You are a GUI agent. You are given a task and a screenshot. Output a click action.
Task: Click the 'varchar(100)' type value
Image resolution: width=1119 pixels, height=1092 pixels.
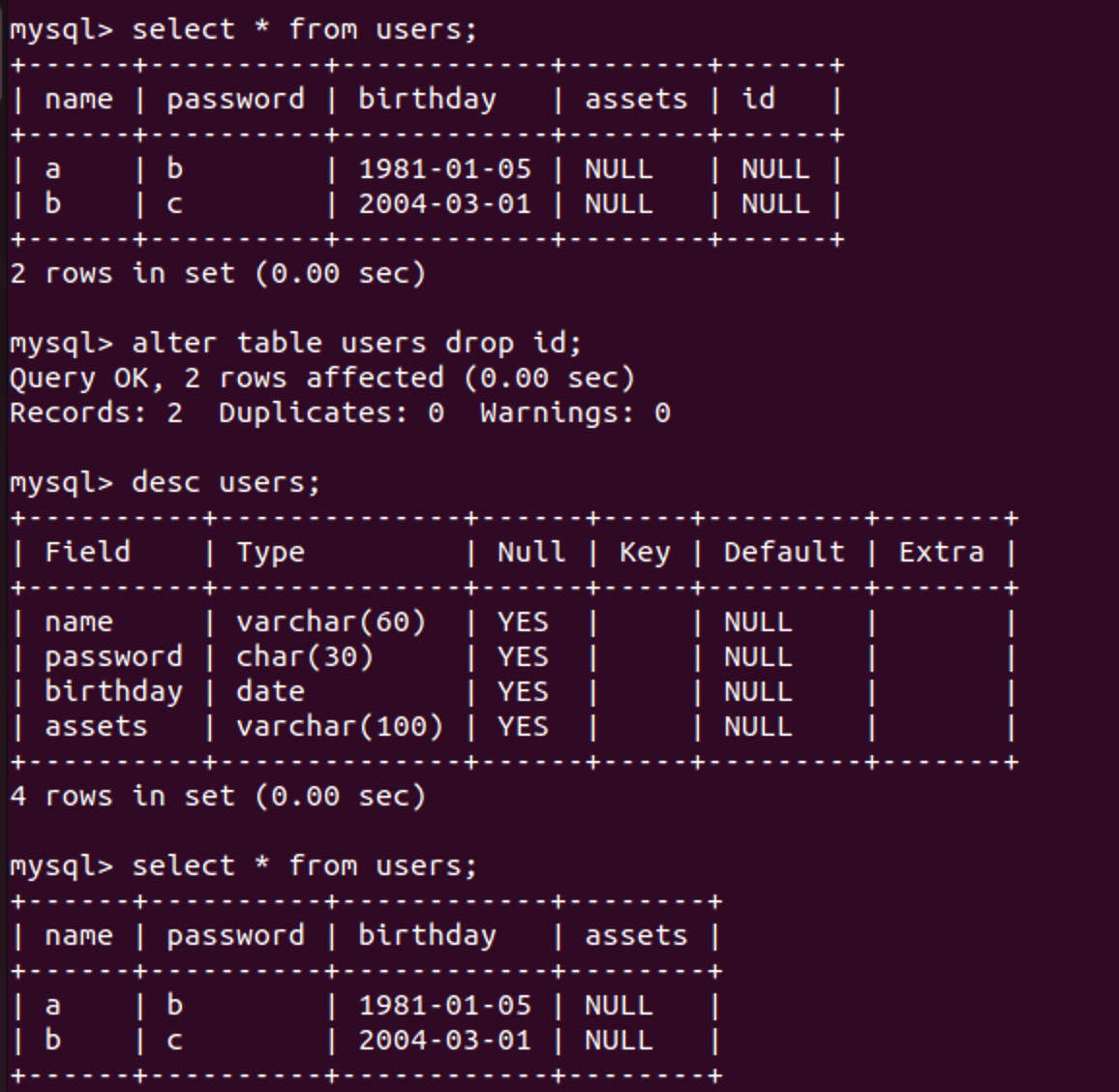click(340, 727)
